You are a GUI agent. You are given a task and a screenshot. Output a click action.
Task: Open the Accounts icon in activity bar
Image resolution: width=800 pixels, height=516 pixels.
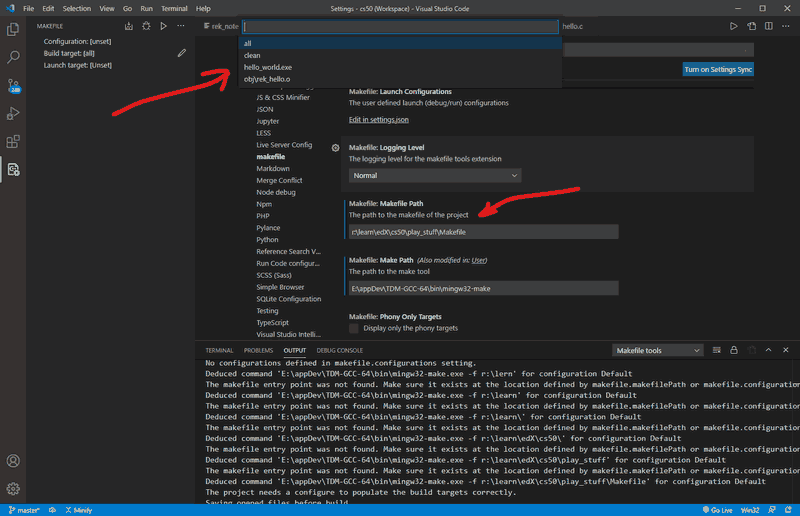[13, 461]
